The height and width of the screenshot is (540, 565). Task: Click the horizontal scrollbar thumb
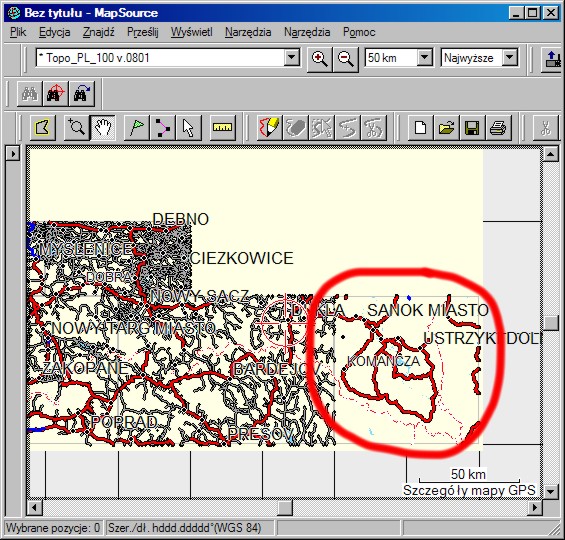click(x=285, y=508)
